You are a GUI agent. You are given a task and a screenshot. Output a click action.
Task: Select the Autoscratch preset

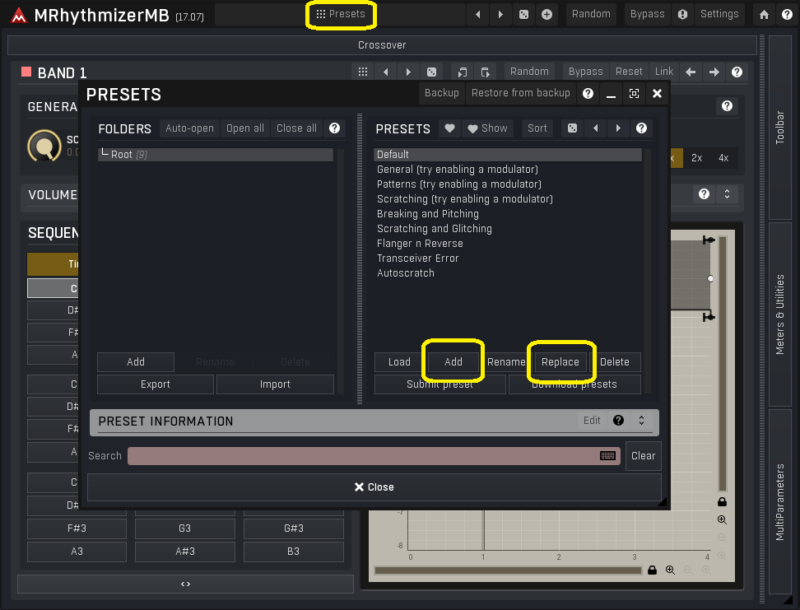(405, 273)
